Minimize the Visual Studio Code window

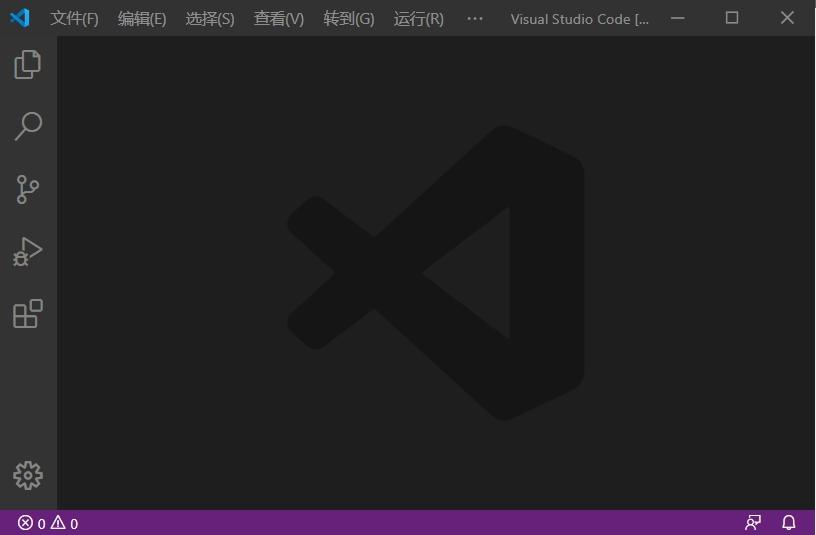coord(678,18)
